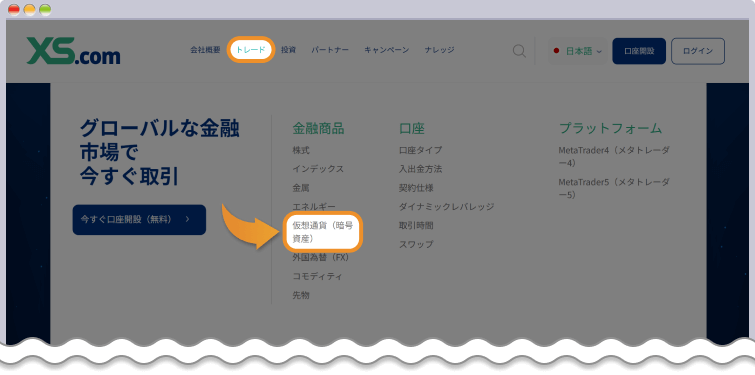Open the キャンペーン menu
The width and height of the screenshot is (755, 375).
(387, 50)
